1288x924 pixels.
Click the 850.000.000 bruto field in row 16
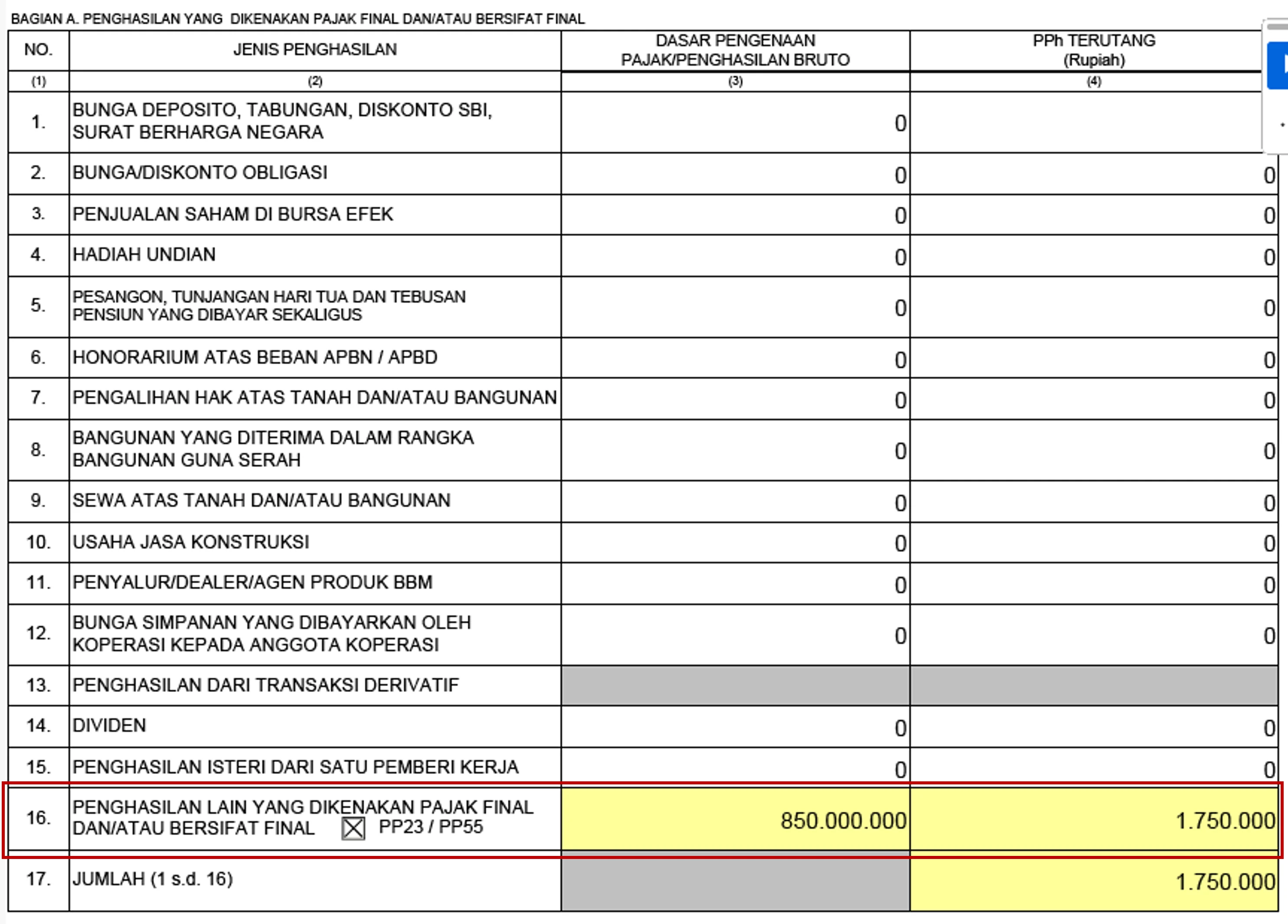coord(736,820)
